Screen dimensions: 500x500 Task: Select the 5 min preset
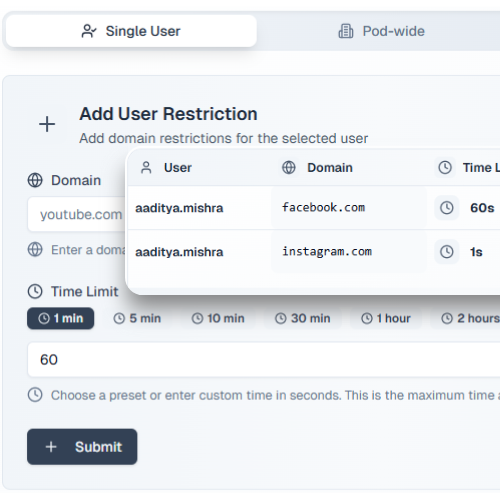pyautogui.click(x=137, y=318)
